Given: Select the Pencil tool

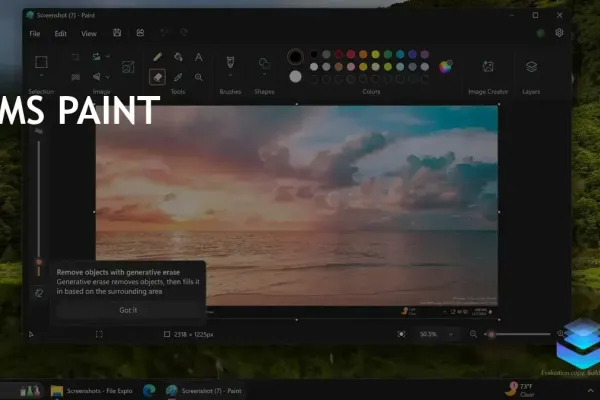Looking at the screenshot, I should 157,57.
